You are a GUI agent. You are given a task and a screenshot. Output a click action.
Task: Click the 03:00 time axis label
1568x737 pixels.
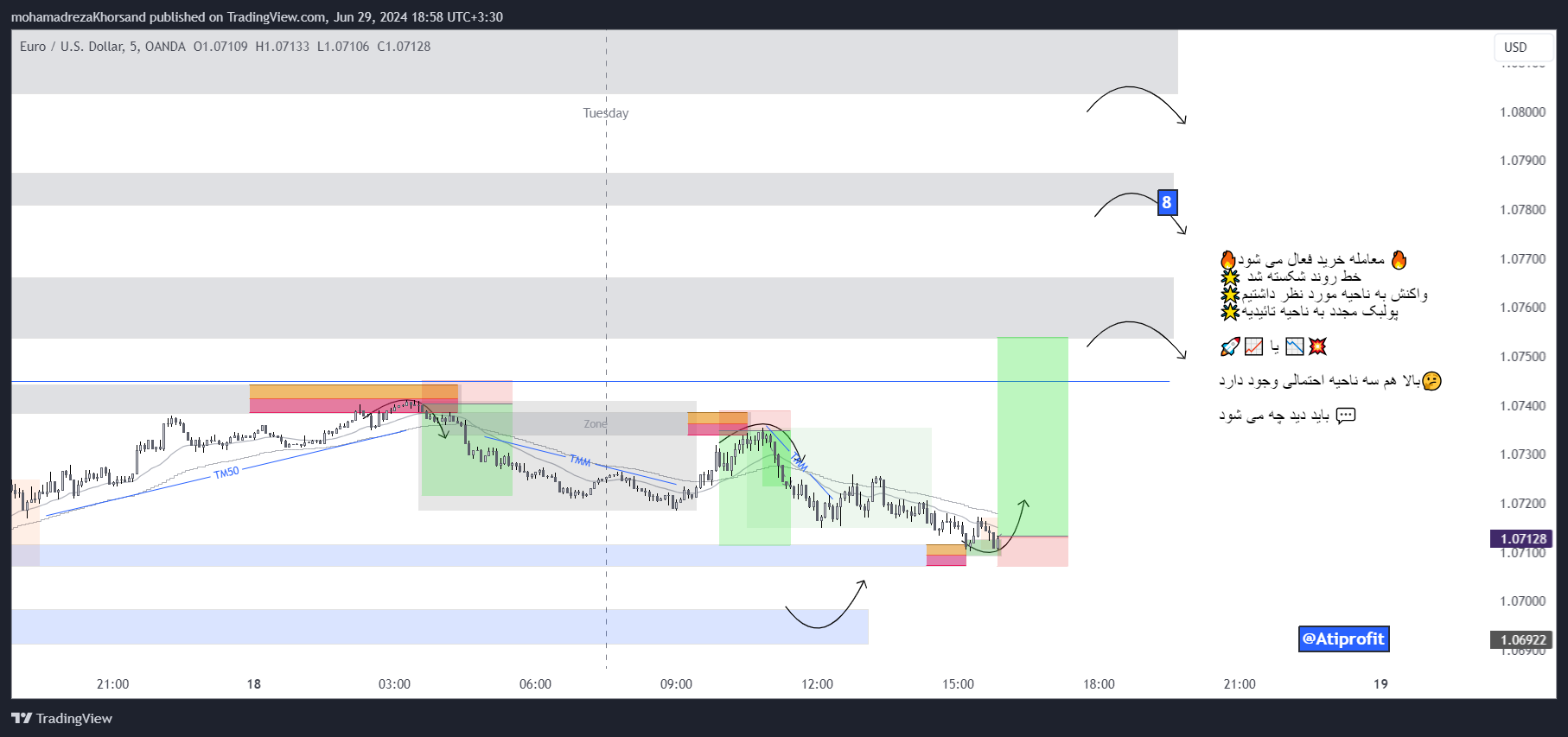(x=394, y=683)
